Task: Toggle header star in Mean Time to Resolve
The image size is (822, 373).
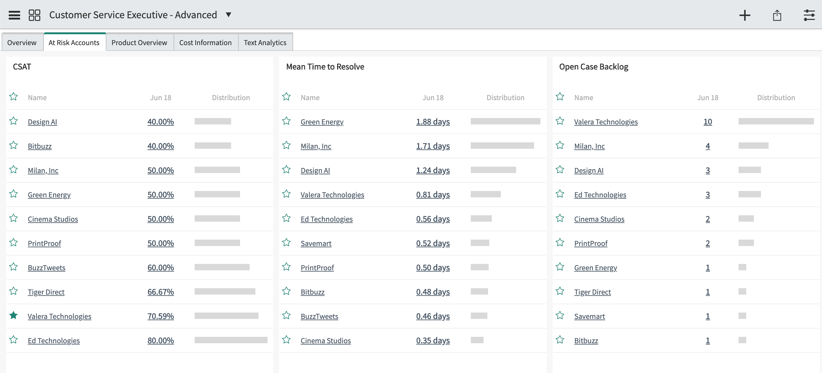Action: point(286,97)
